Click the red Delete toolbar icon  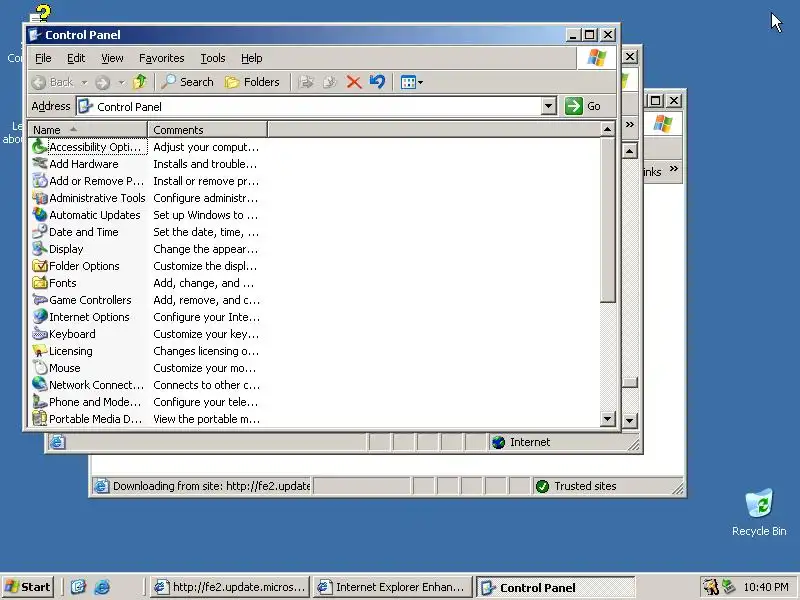(x=354, y=82)
